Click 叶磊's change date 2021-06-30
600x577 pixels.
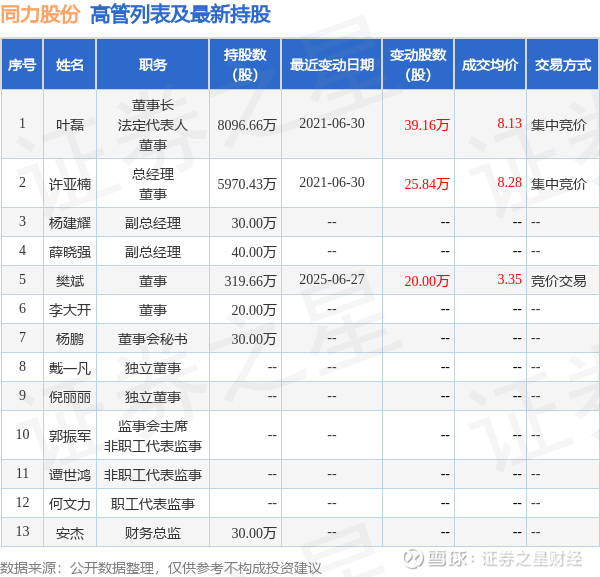pyautogui.click(x=332, y=123)
